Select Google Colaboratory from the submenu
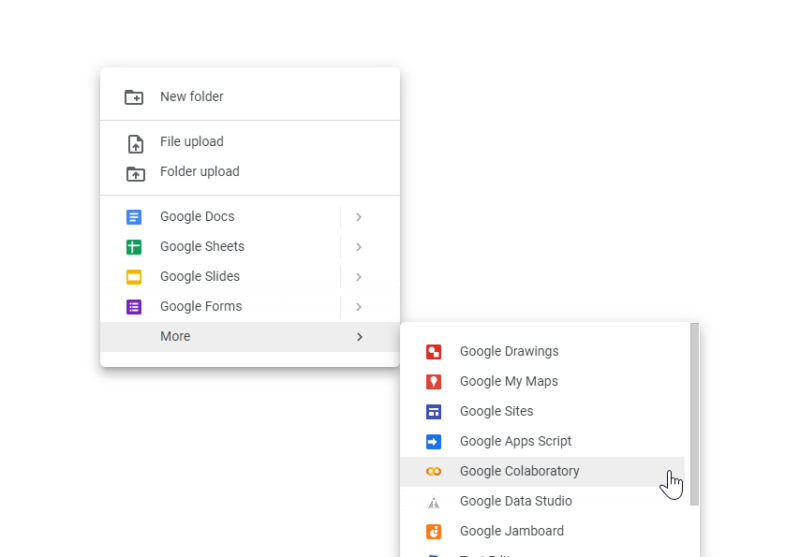This screenshot has width=800, height=557. coord(519,471)
